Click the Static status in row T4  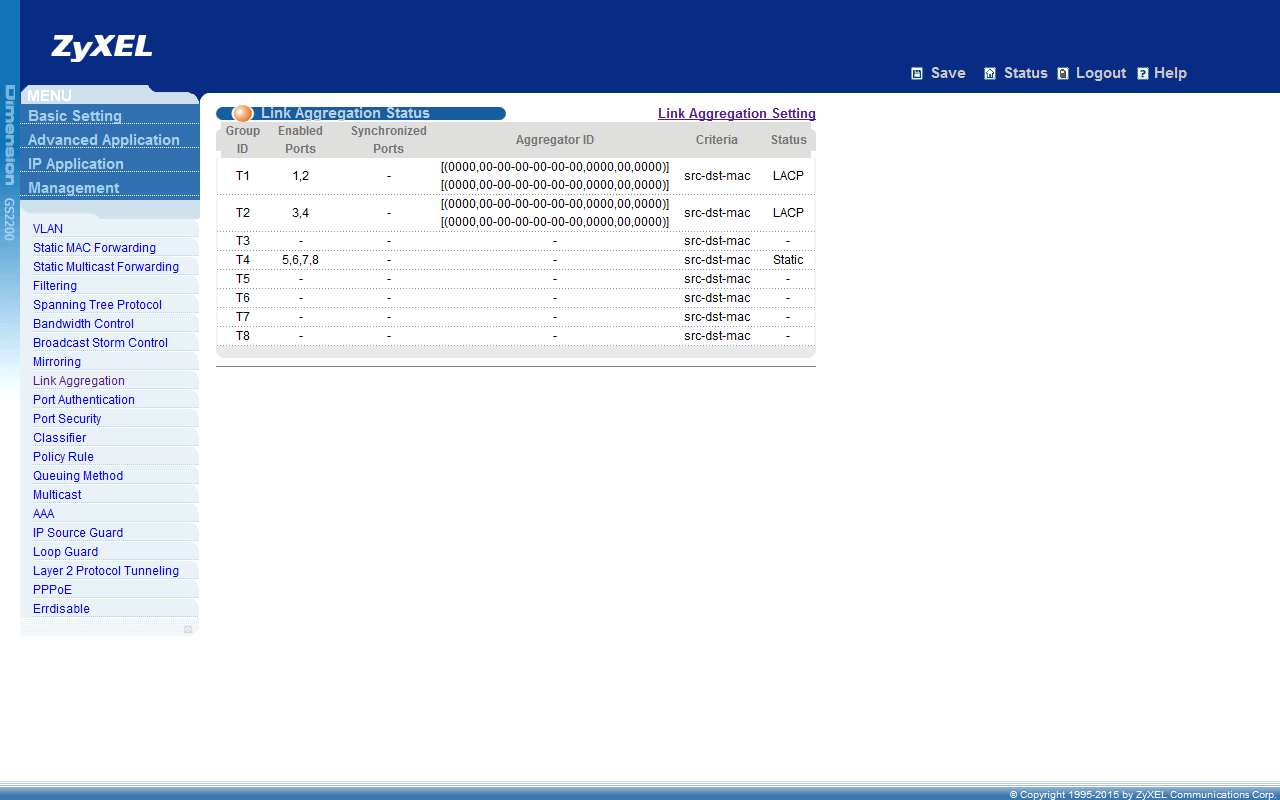coord(788,260)
